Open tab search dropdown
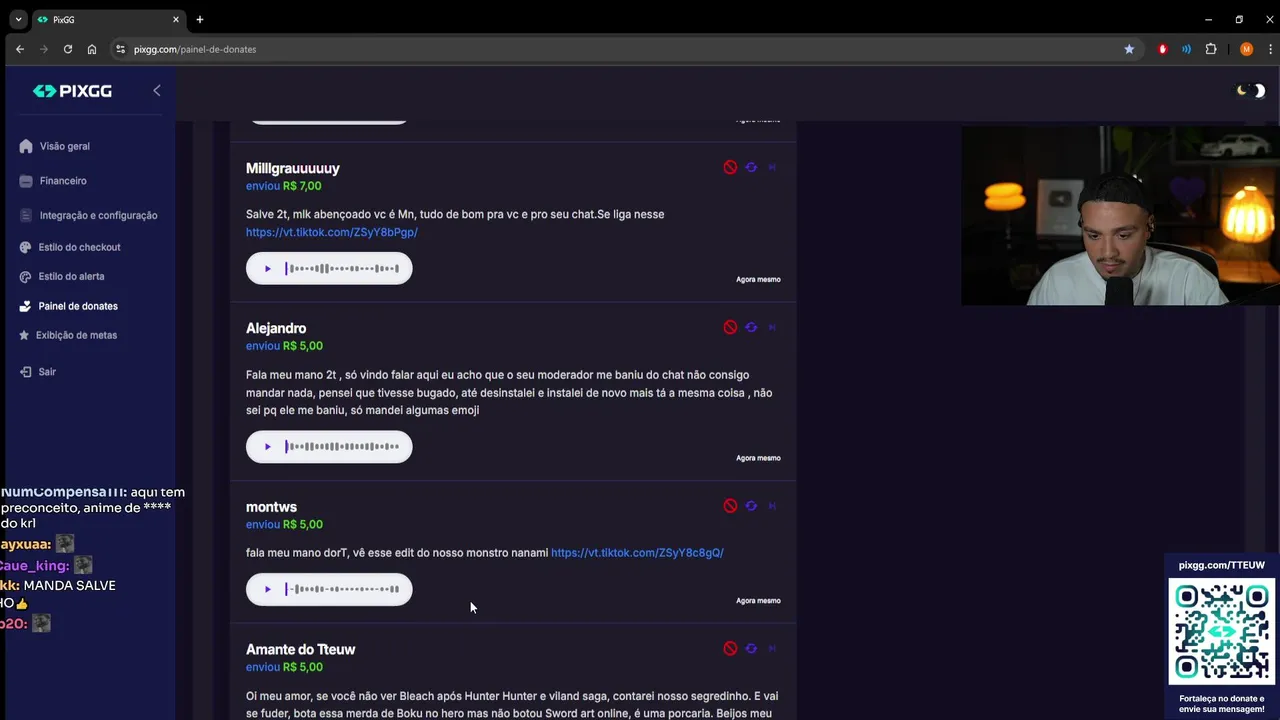This screenshot has height=720, width=1280. click(x=18, y=19)
